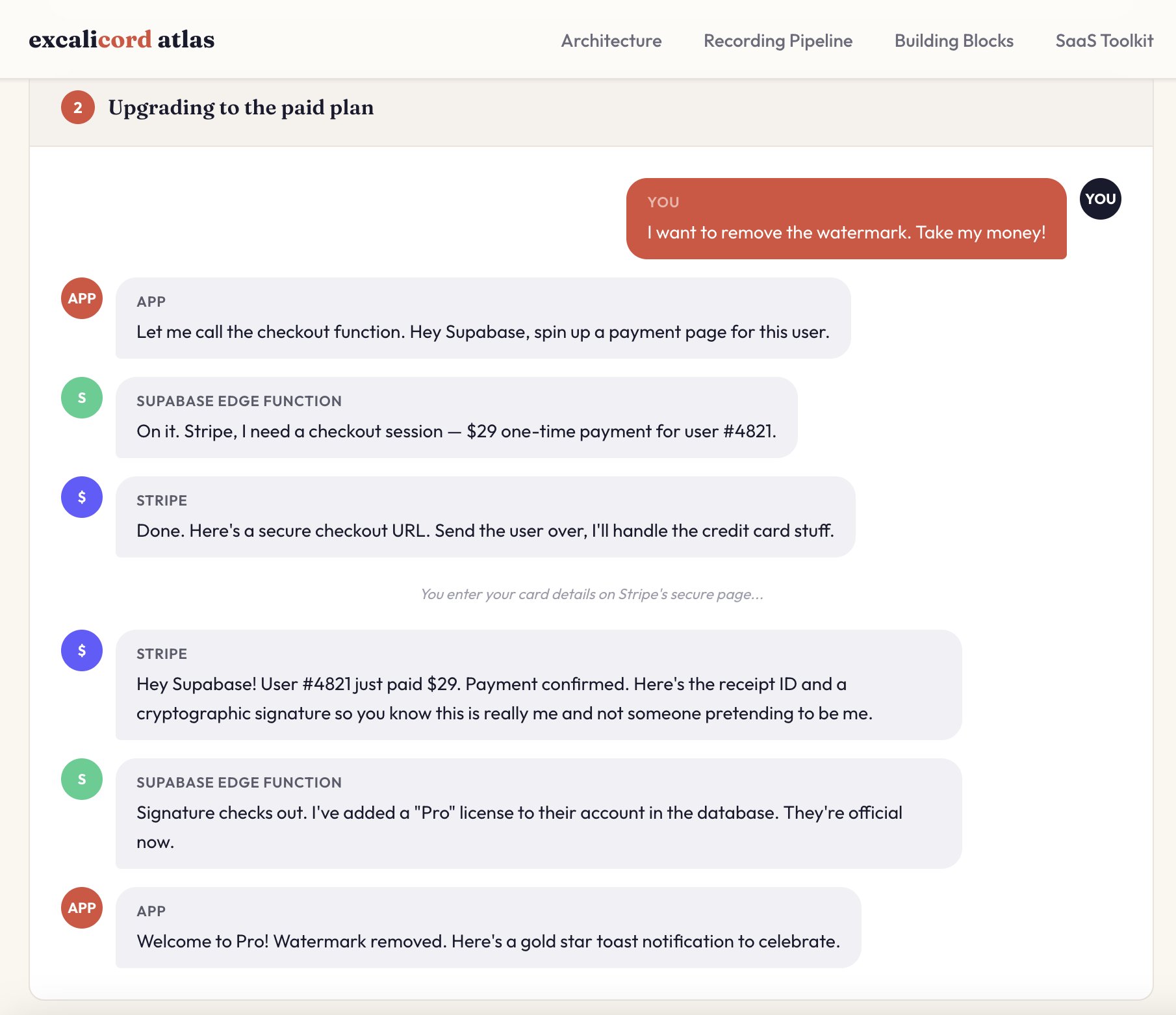Viewport: 1176px width, 1015px height.
Task: Click the bottom APP avatar icon
Action: point(81,907)
